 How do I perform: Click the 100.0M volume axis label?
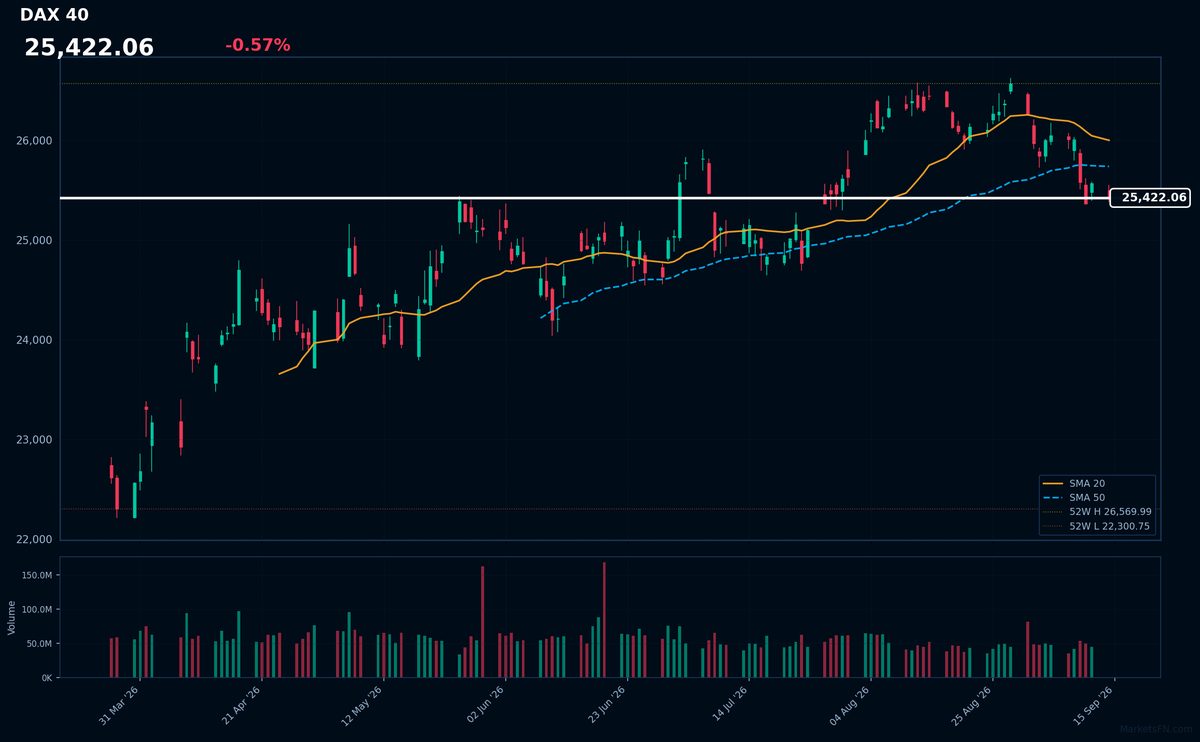(x=37, y=609)
